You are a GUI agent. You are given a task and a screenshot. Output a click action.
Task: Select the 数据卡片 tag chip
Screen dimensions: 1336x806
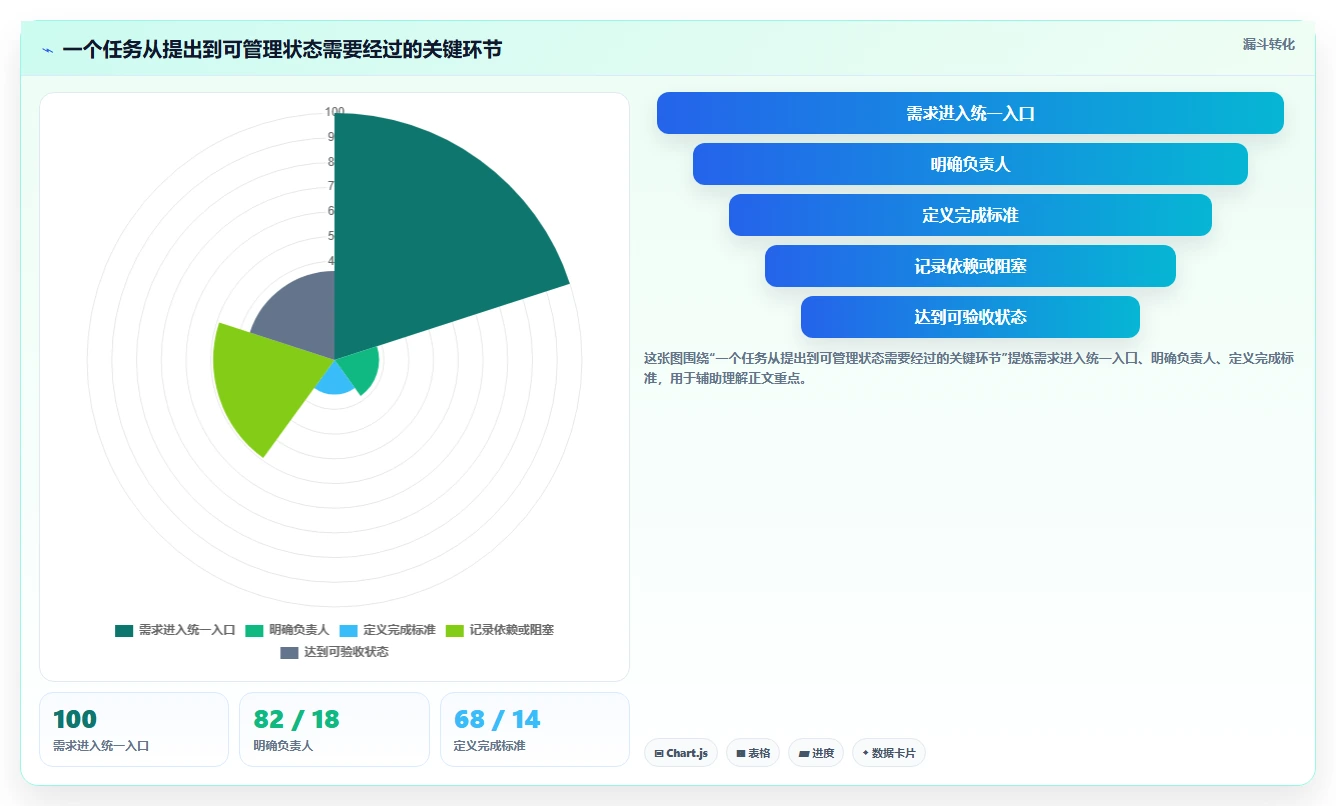coord(889,753)
